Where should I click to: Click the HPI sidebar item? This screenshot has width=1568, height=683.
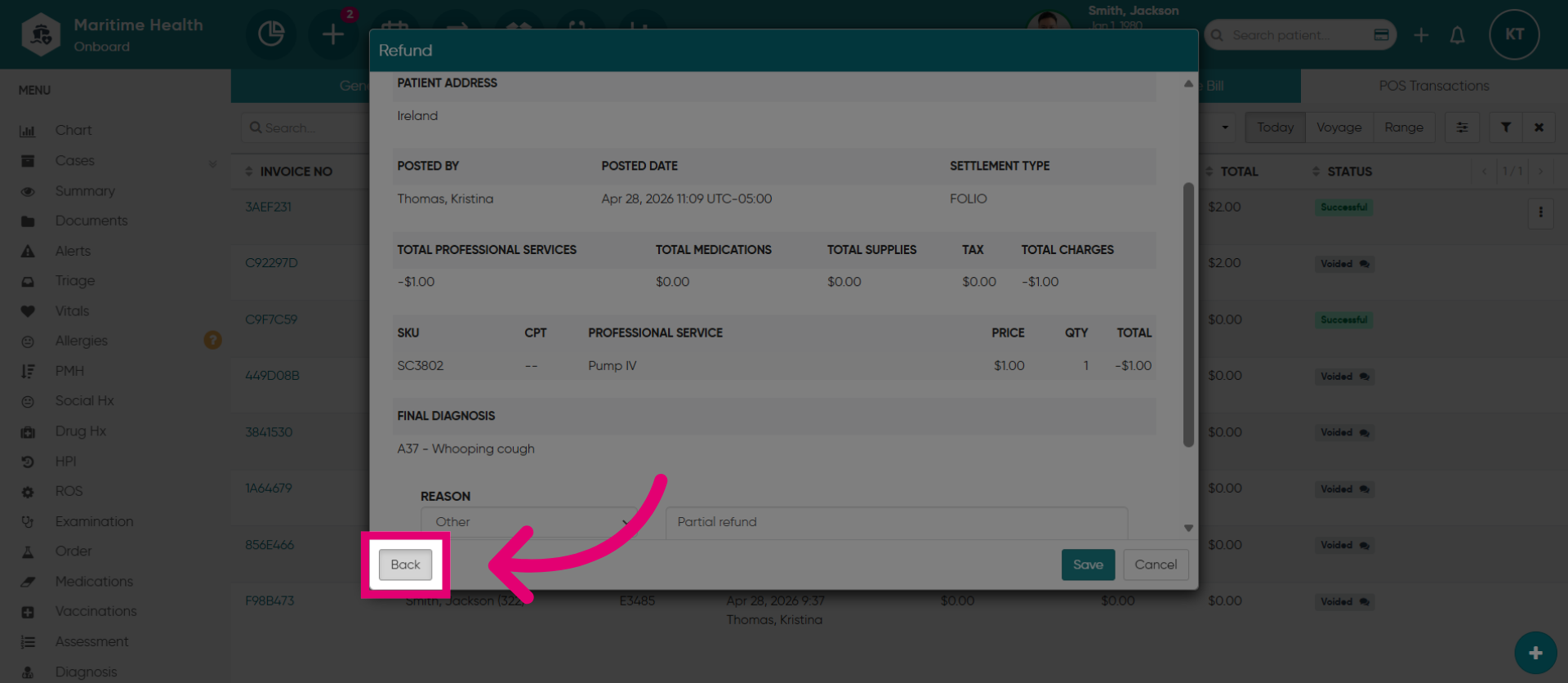[x=65, y=462]
